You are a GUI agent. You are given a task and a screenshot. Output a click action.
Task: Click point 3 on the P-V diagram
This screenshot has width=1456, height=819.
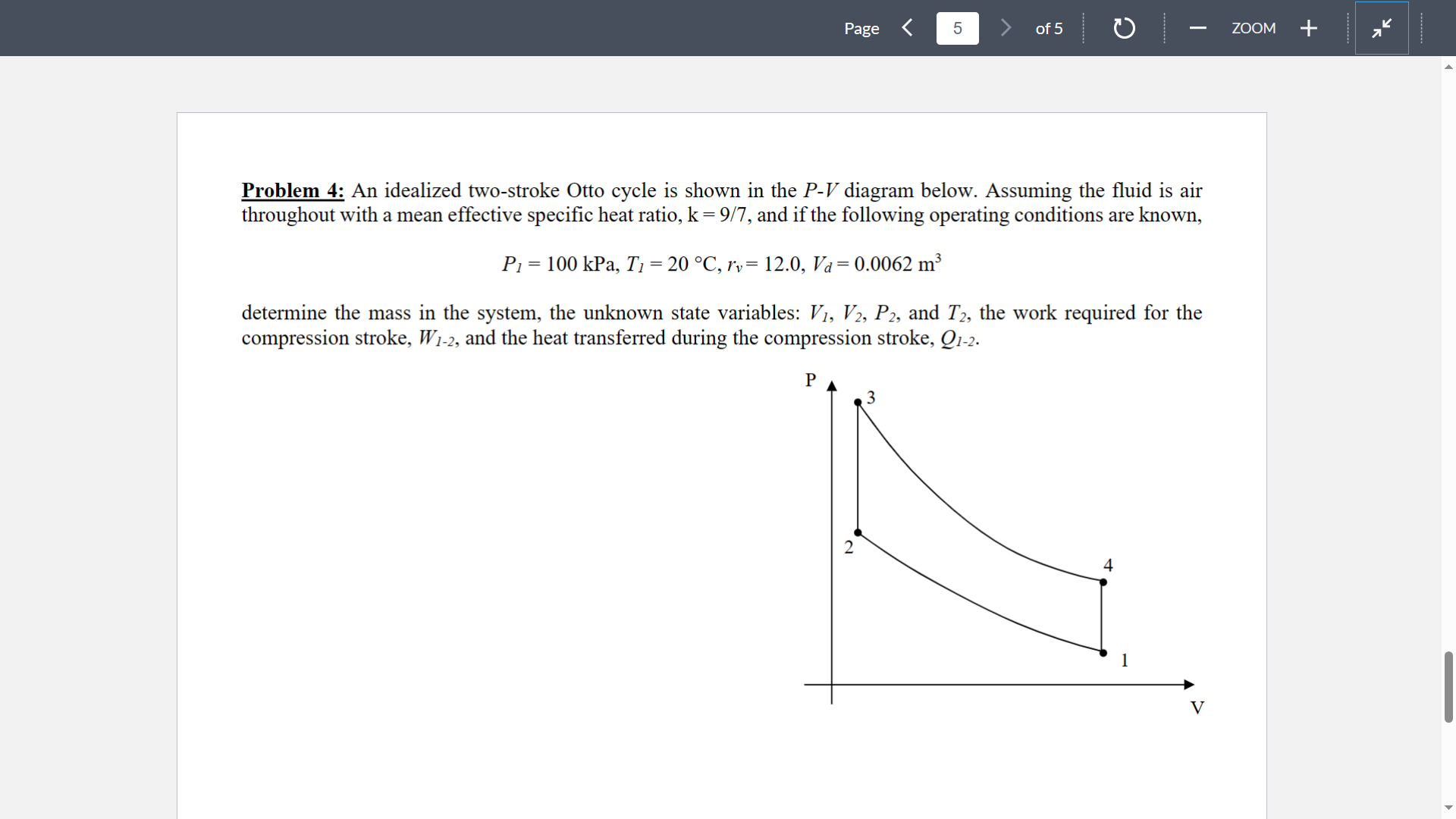(858, 403)
